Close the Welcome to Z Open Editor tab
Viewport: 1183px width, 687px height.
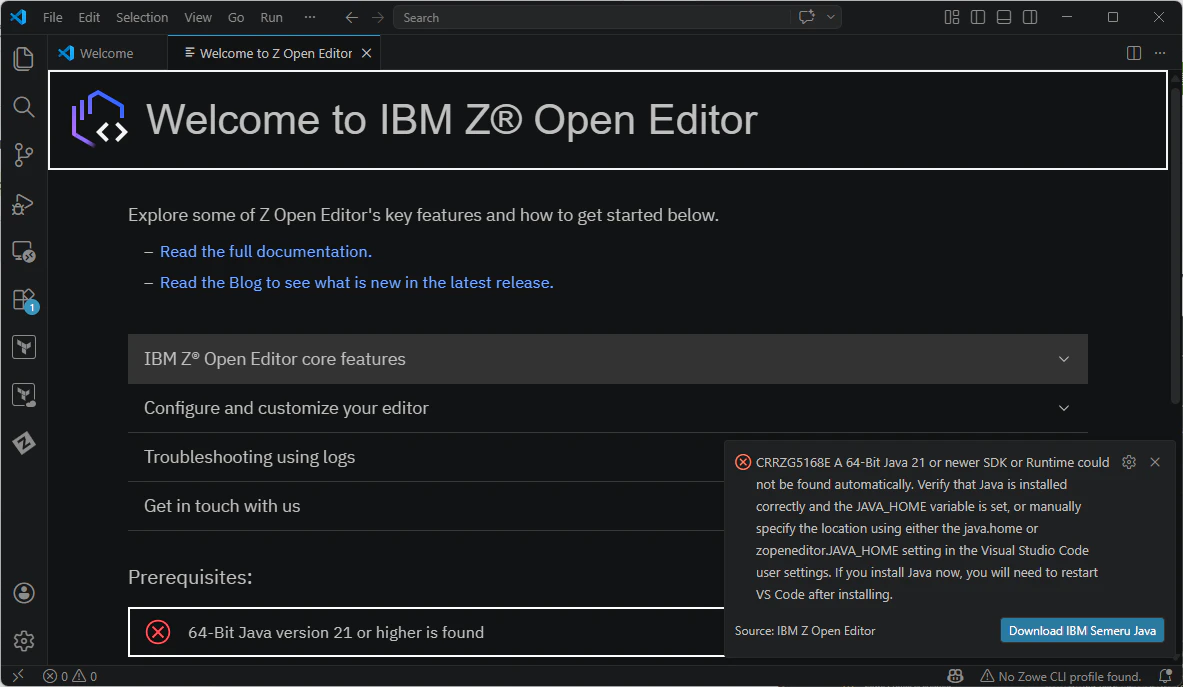[367, 53]
